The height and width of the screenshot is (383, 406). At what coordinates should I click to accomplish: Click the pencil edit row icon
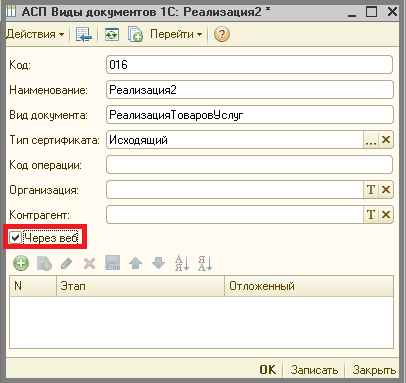67,263
